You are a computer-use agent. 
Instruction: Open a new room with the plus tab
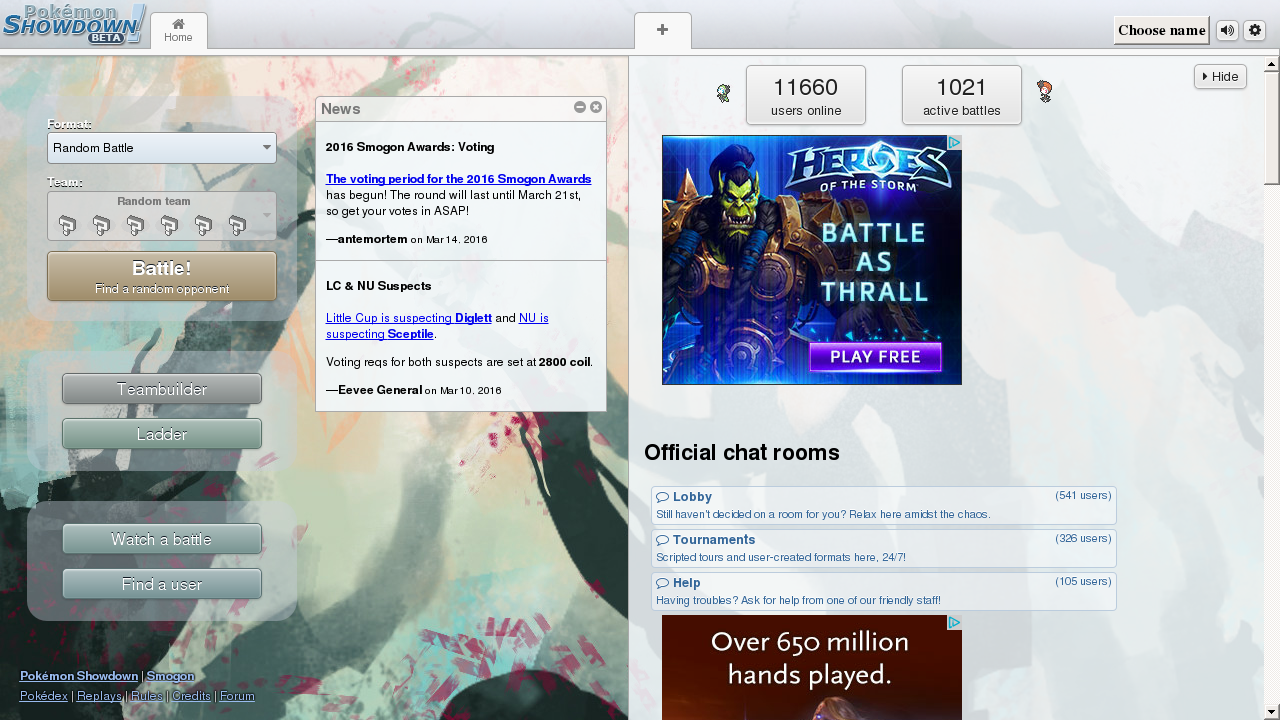662,31
